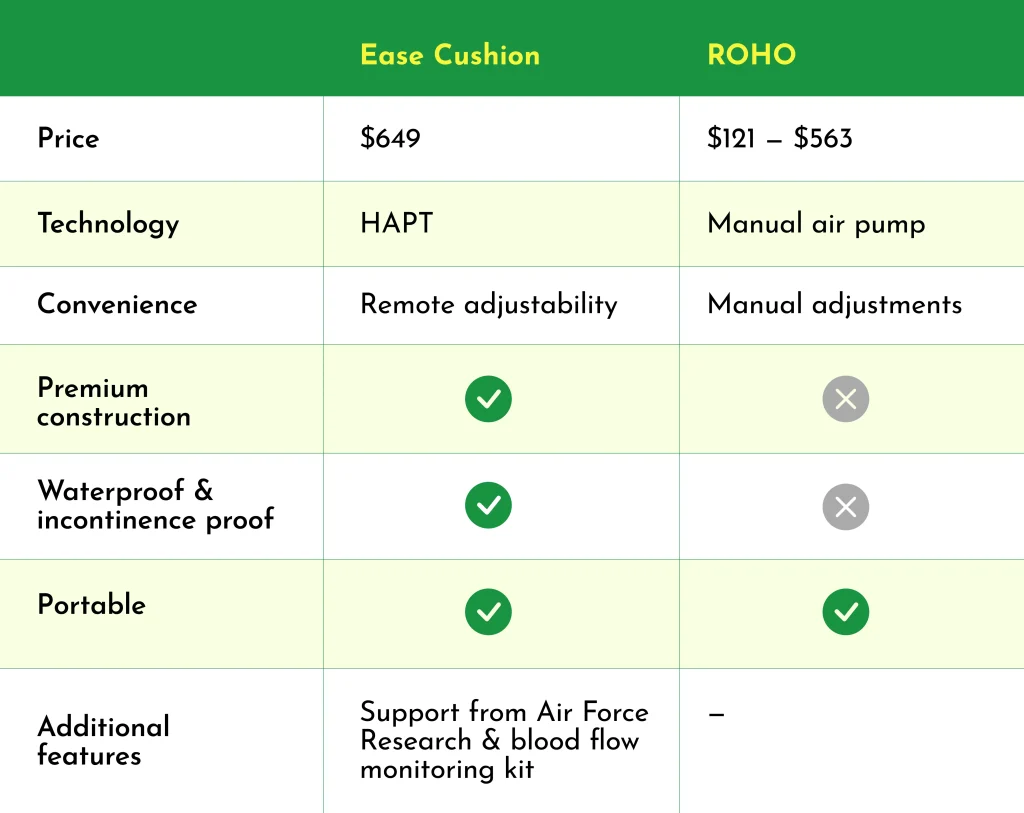
Task: Click the Price row label
Action: (68, 138)
